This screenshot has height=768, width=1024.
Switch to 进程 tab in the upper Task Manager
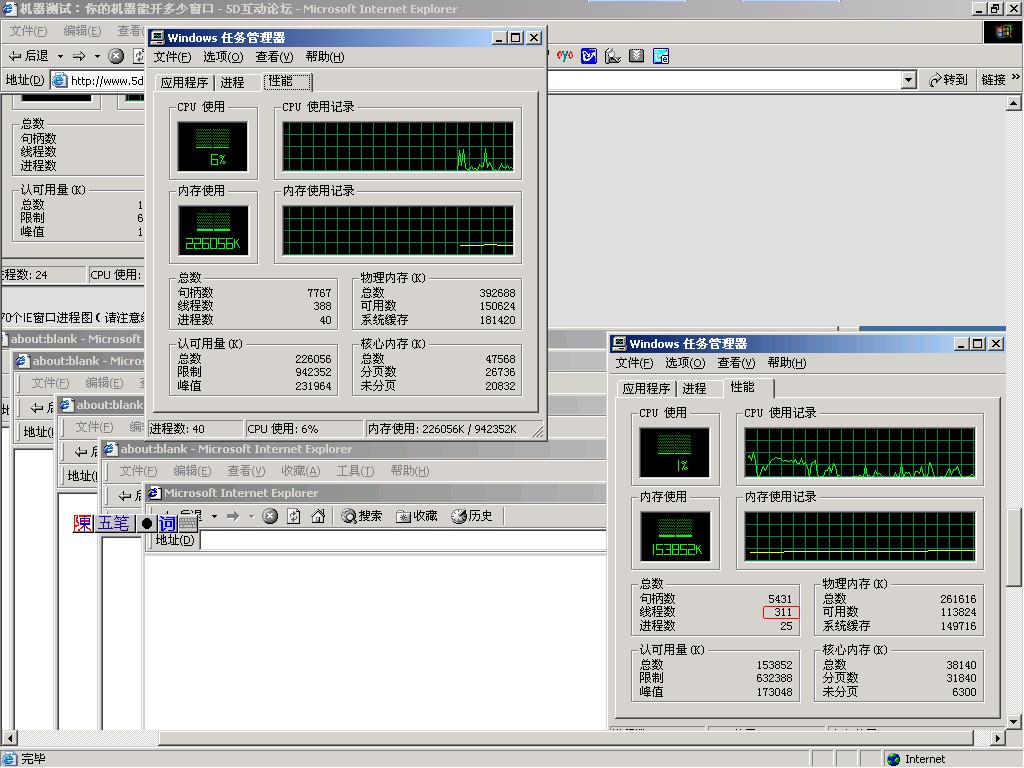click(232, 82)
